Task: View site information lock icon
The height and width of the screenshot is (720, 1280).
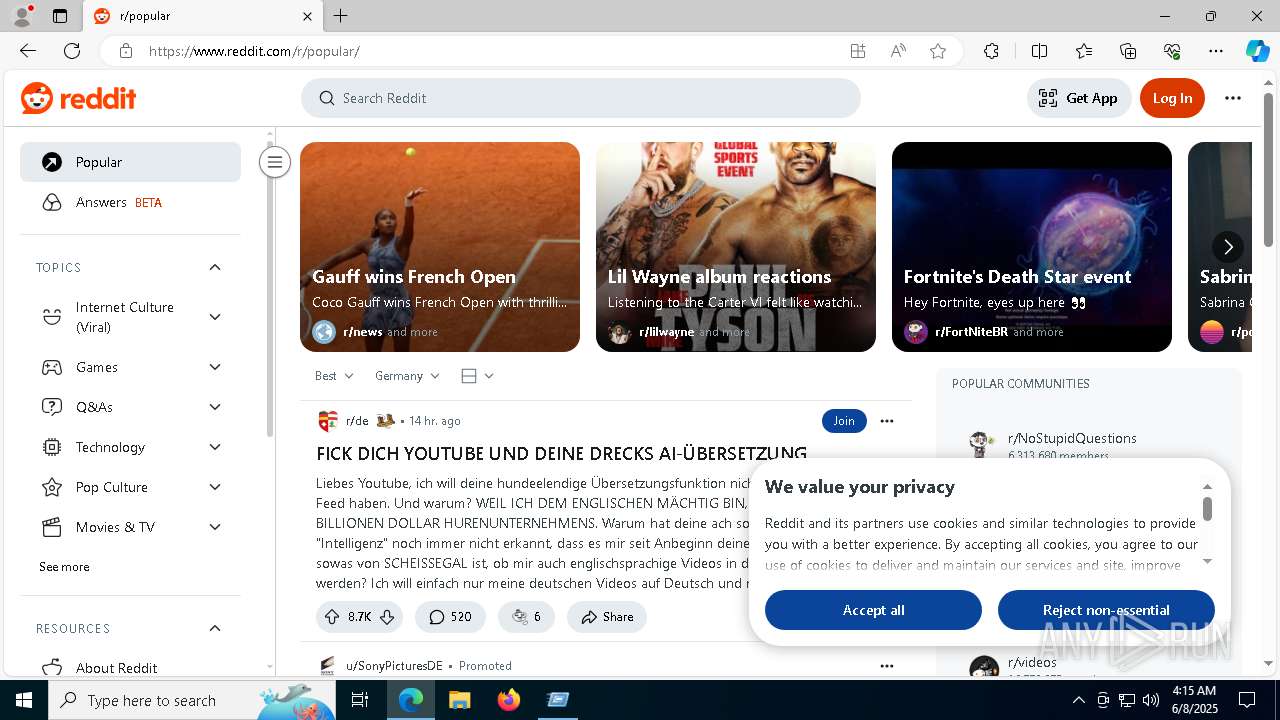Action: [125, 51]
